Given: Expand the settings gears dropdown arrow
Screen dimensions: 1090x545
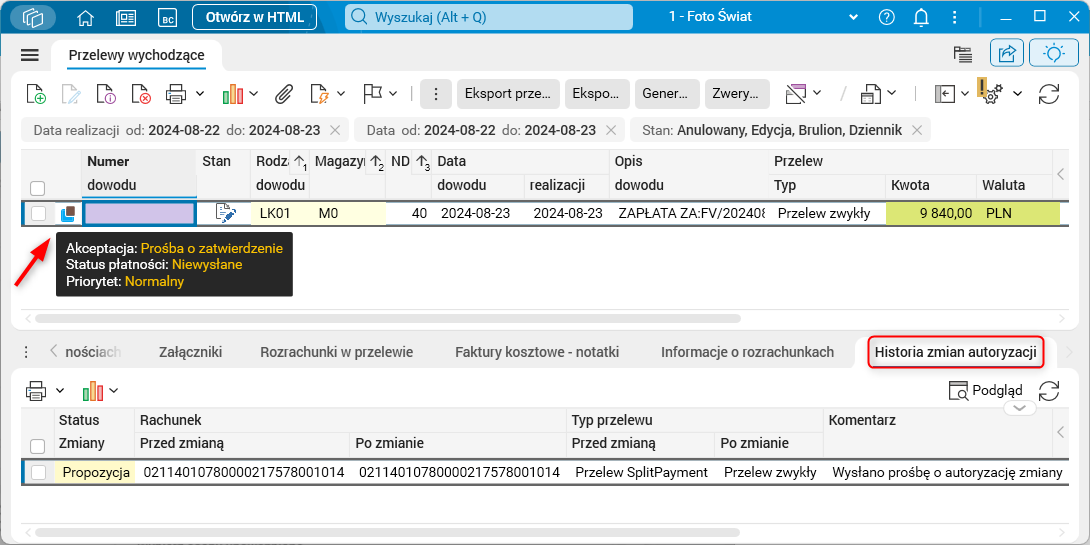Looking at the screenshot, I should (x=1017, y=93).
